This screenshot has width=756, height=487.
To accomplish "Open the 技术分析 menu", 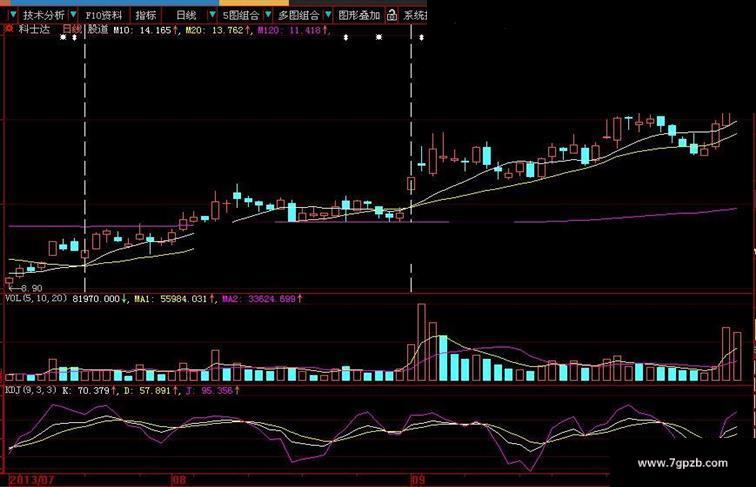I will point(43,15).
